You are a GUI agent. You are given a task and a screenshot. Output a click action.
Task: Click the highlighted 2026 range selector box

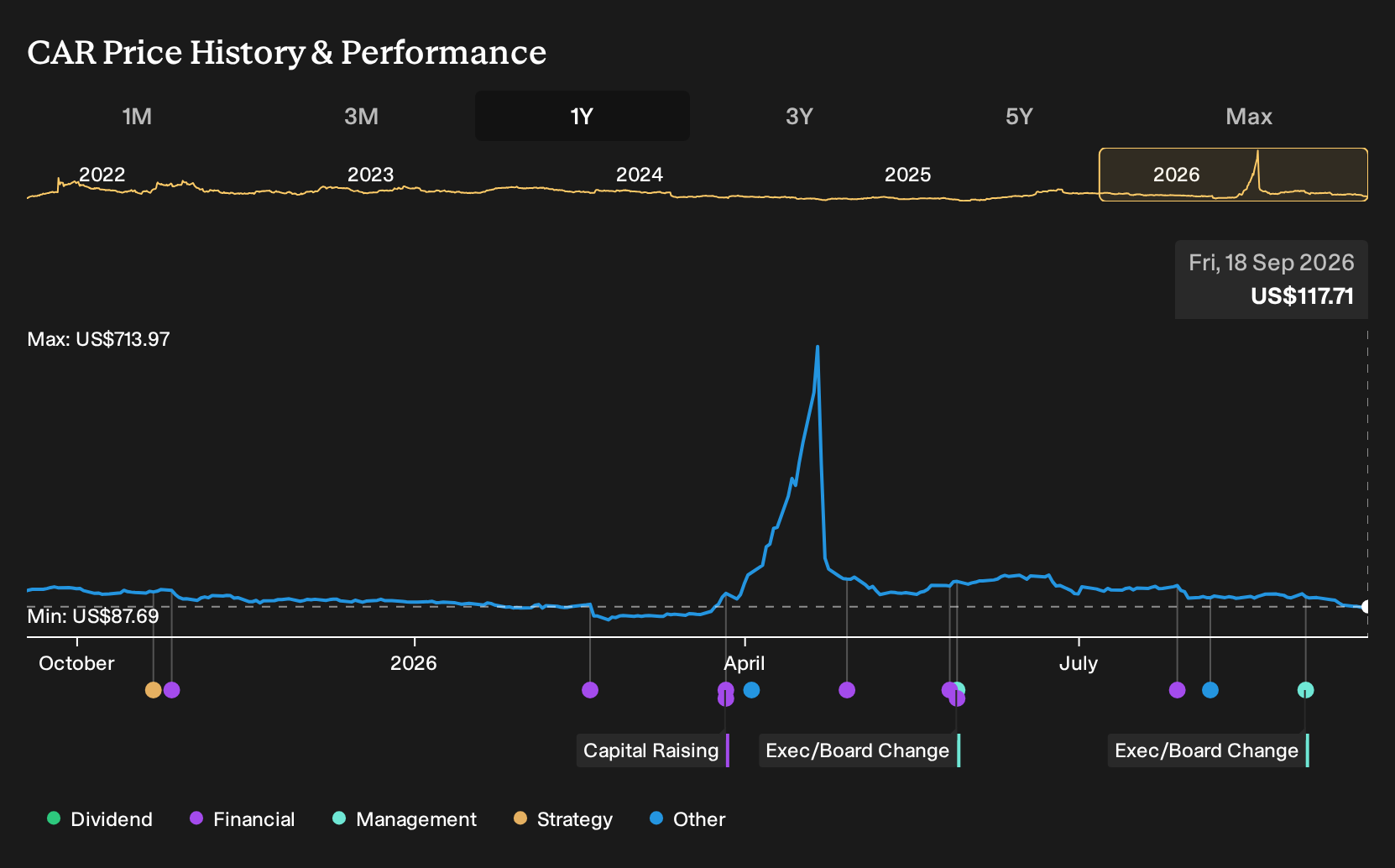pos(1233,175)
